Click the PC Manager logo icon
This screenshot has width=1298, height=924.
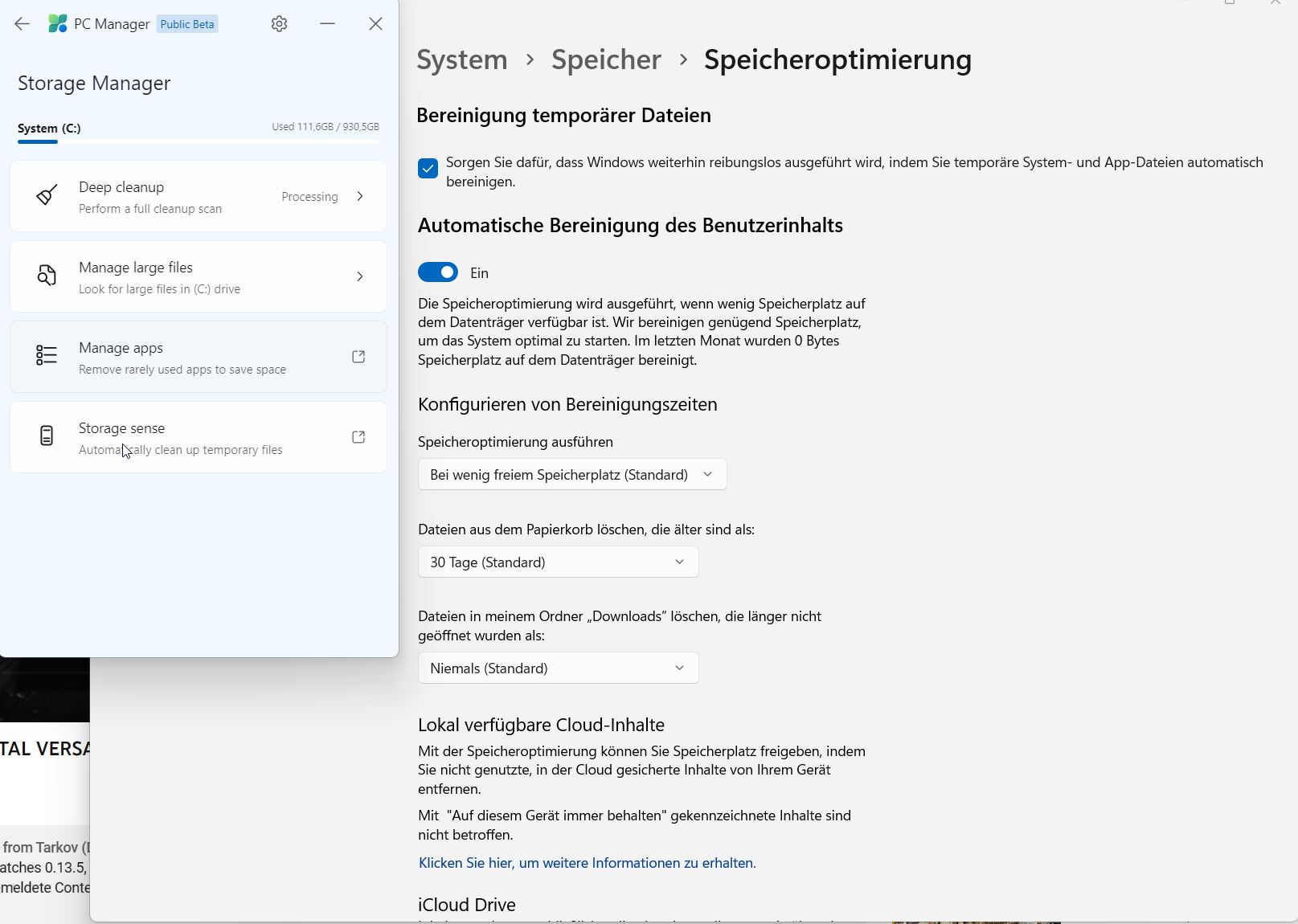[58, 24]
